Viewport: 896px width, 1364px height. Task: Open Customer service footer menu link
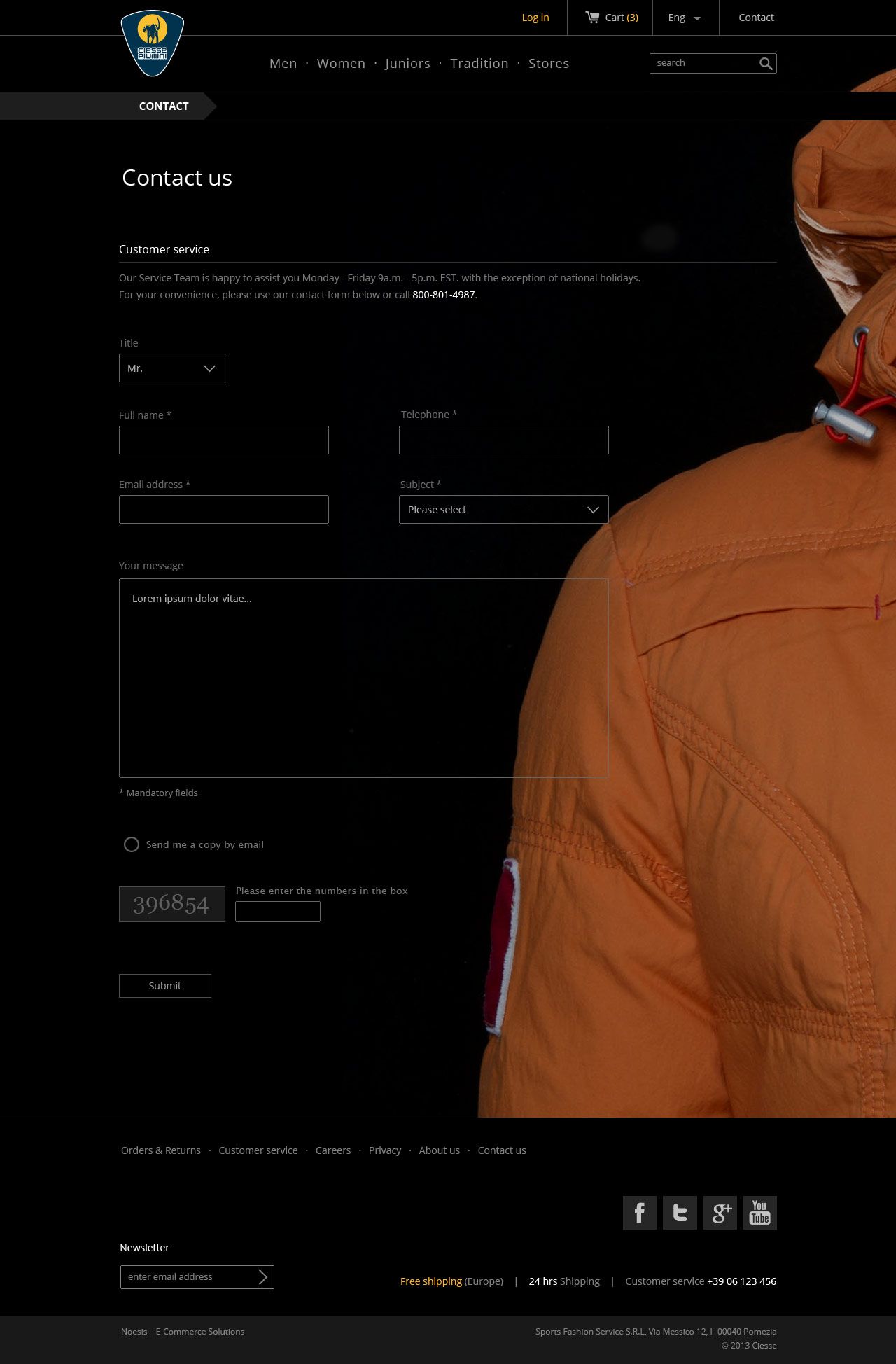pos(258,1150)
